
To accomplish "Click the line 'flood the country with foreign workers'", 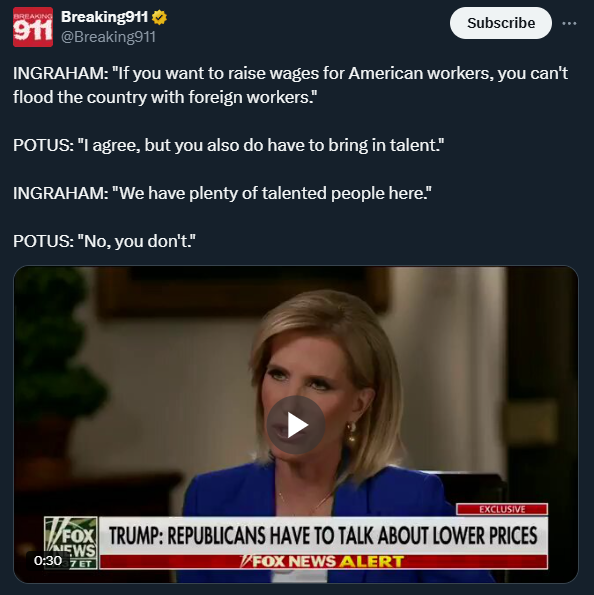I will (x=165, y=97).
